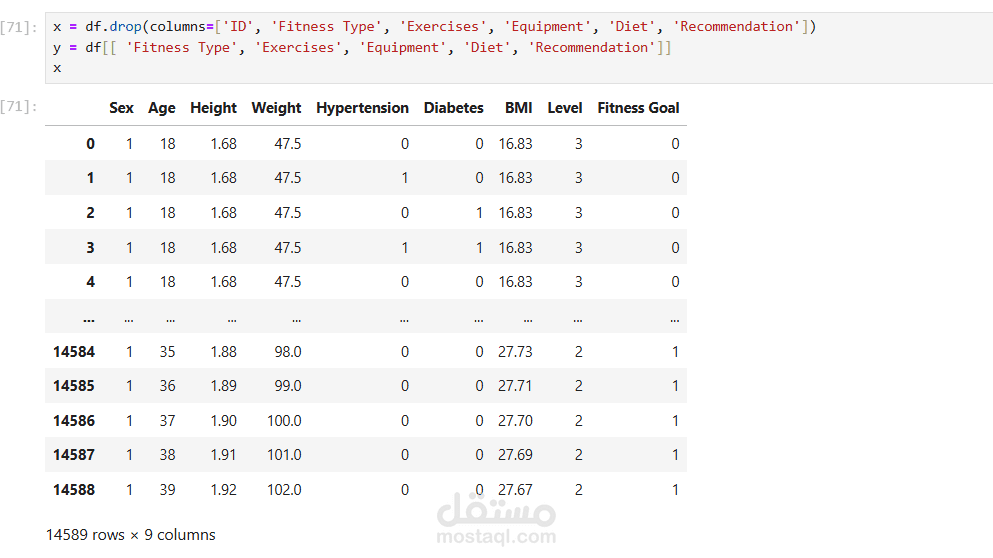Image resolution: width=993 pixels, height=558 pixels.
Task: Click the Age column header
Action: tap(161, 108)
